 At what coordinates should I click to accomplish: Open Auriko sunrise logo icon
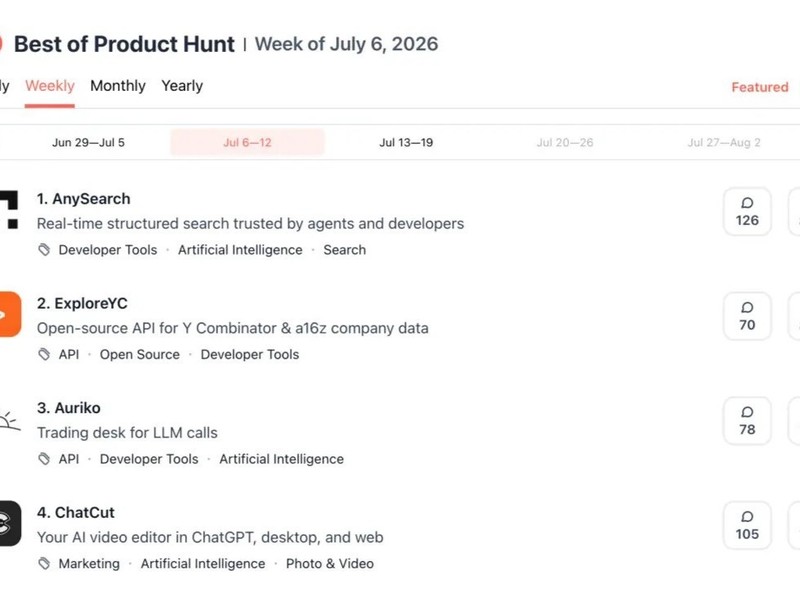10,421
